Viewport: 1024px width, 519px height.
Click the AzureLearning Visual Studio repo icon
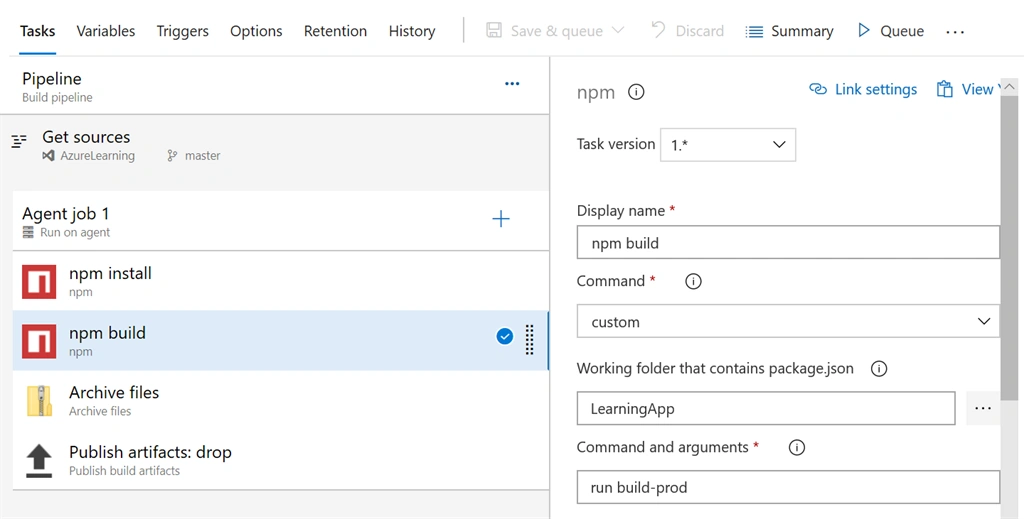click(x=48, y=156)
